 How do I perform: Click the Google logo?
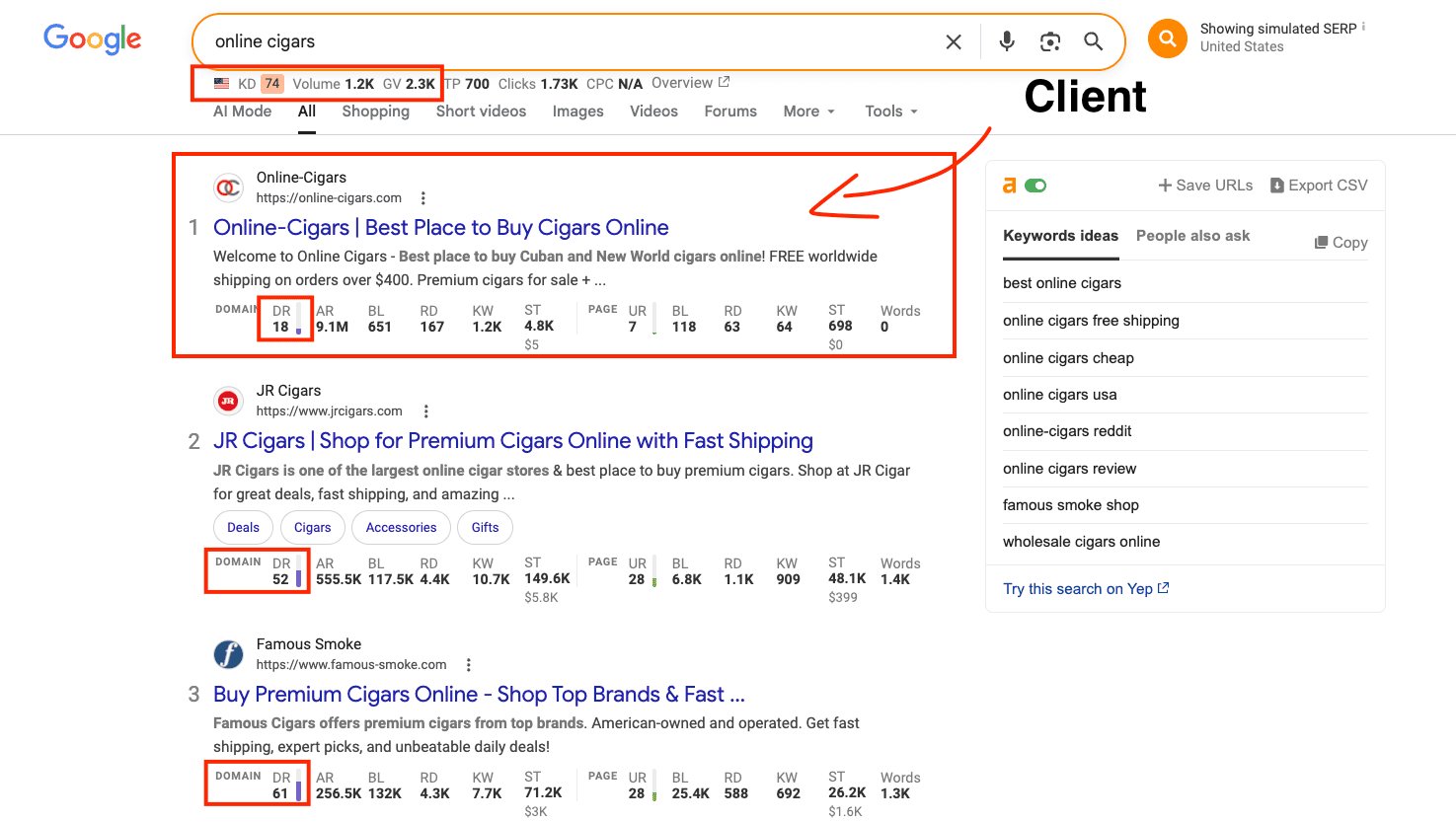93,38
